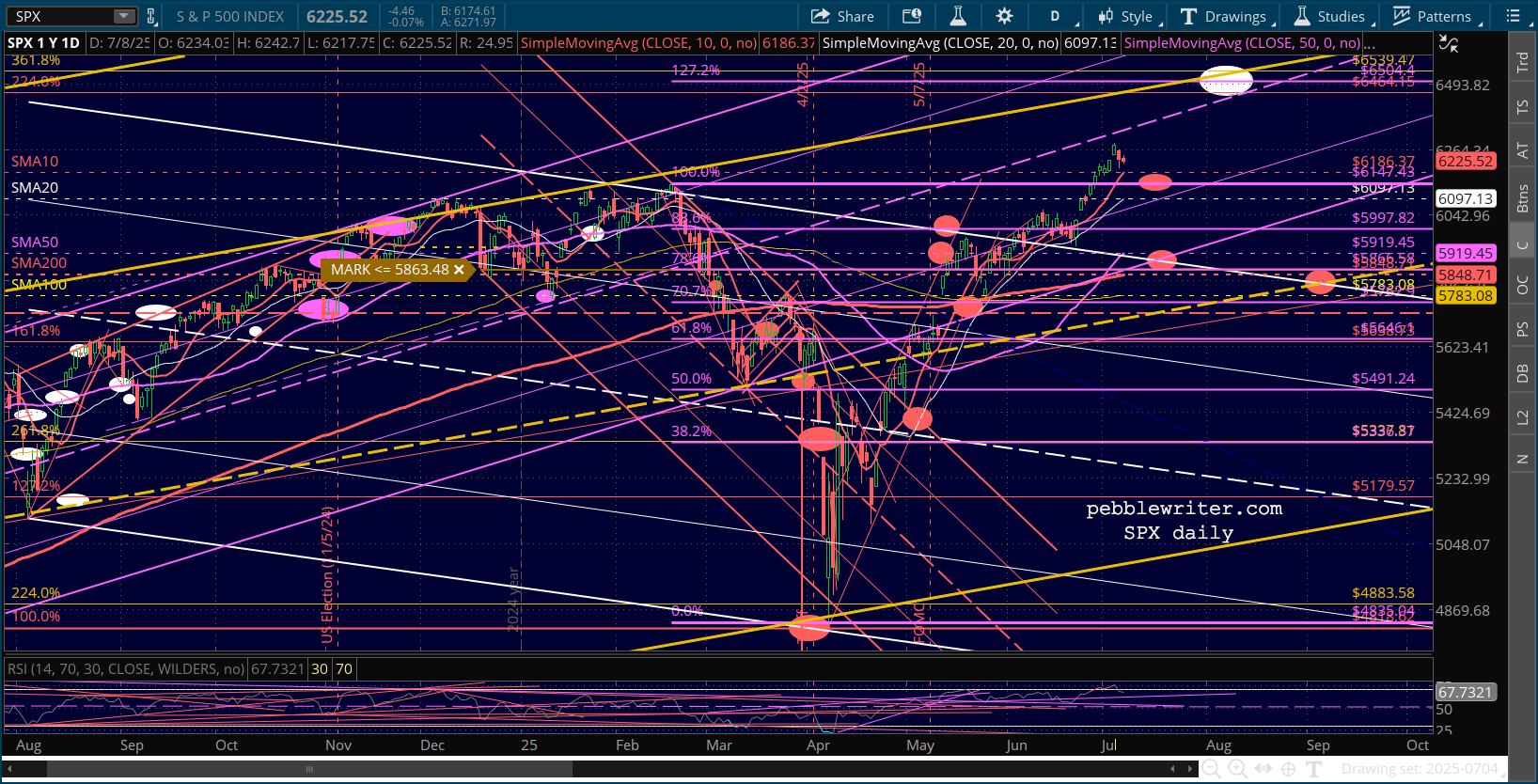Click the symbol link chain icon

pos(150,16)
